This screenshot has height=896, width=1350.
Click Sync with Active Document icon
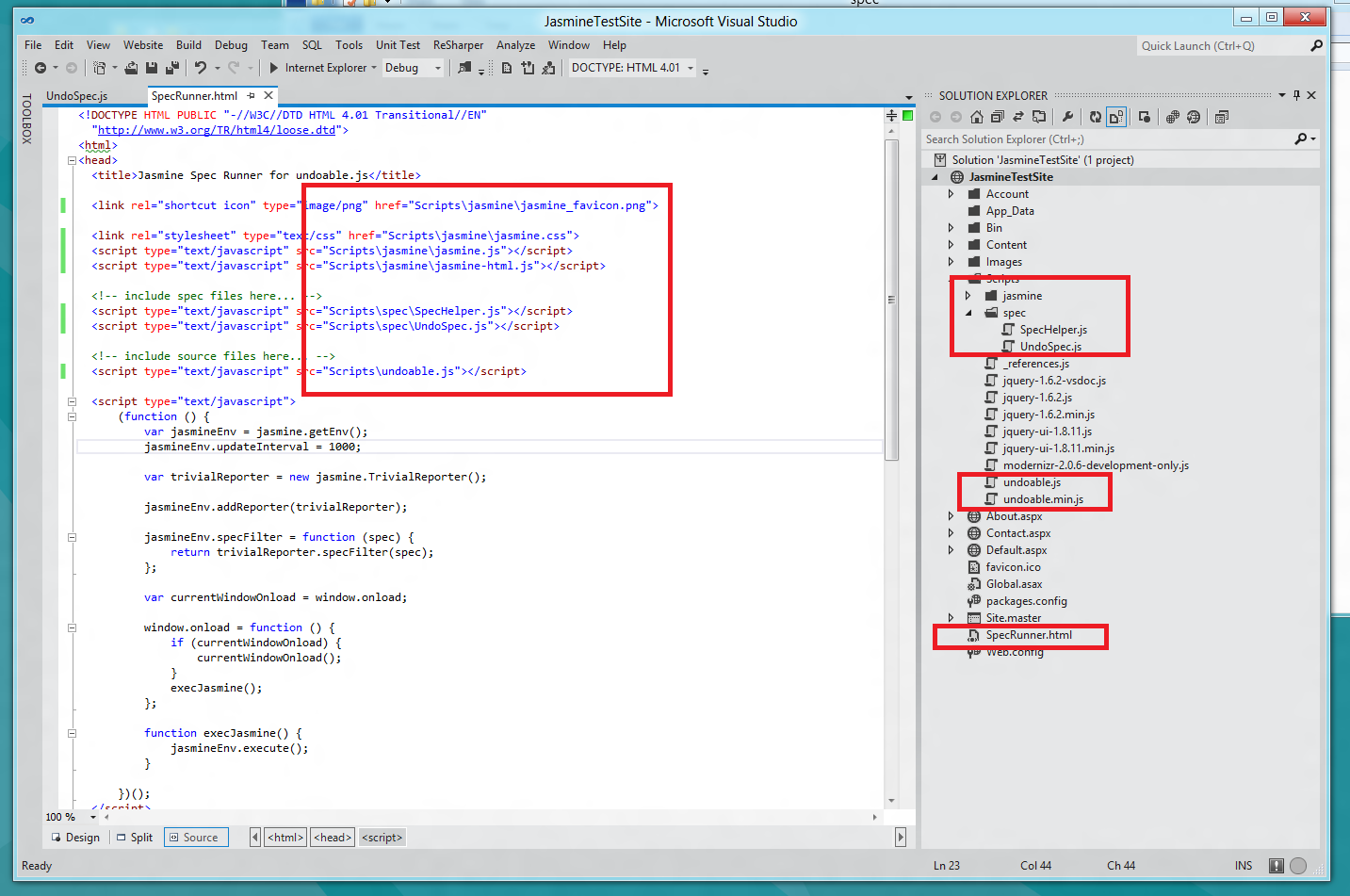click(1018, 117)
